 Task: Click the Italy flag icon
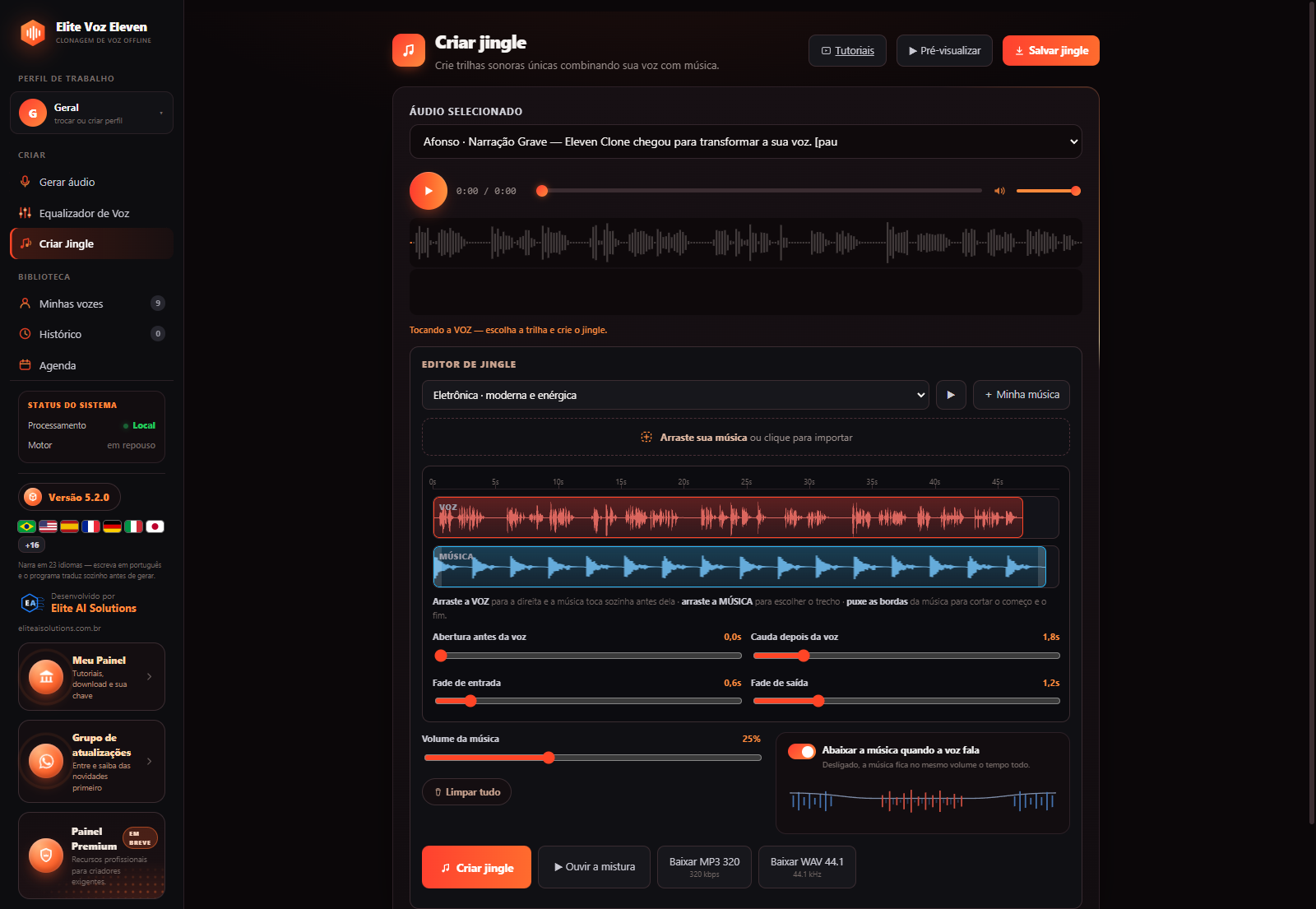pos(133,526)
